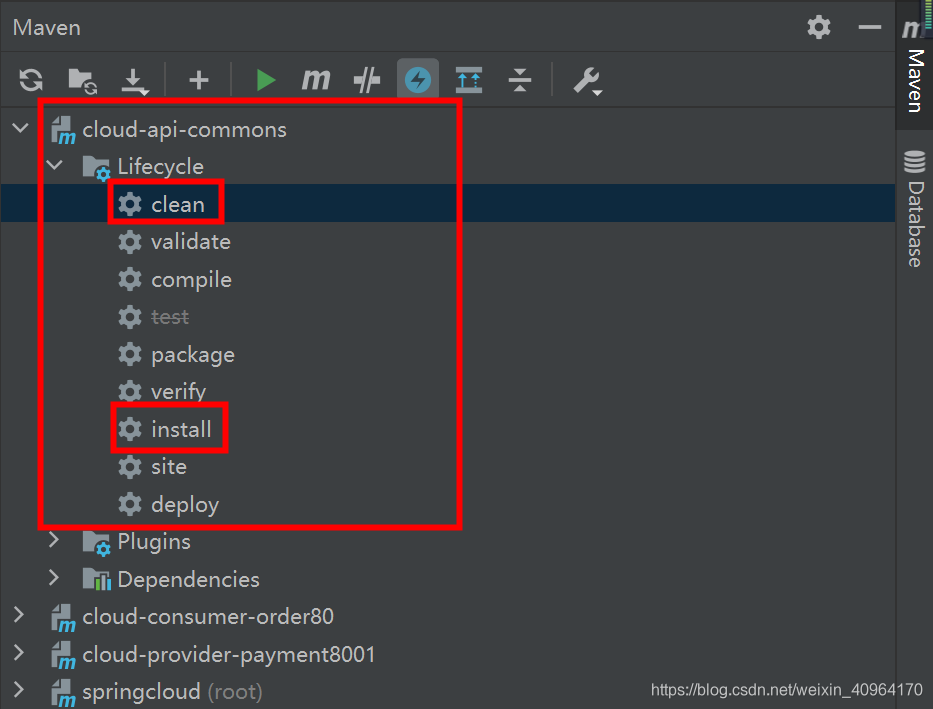Click Dependencies folder icon
The height and width of the screenshot is (709, 933).
tap(96, 579)
